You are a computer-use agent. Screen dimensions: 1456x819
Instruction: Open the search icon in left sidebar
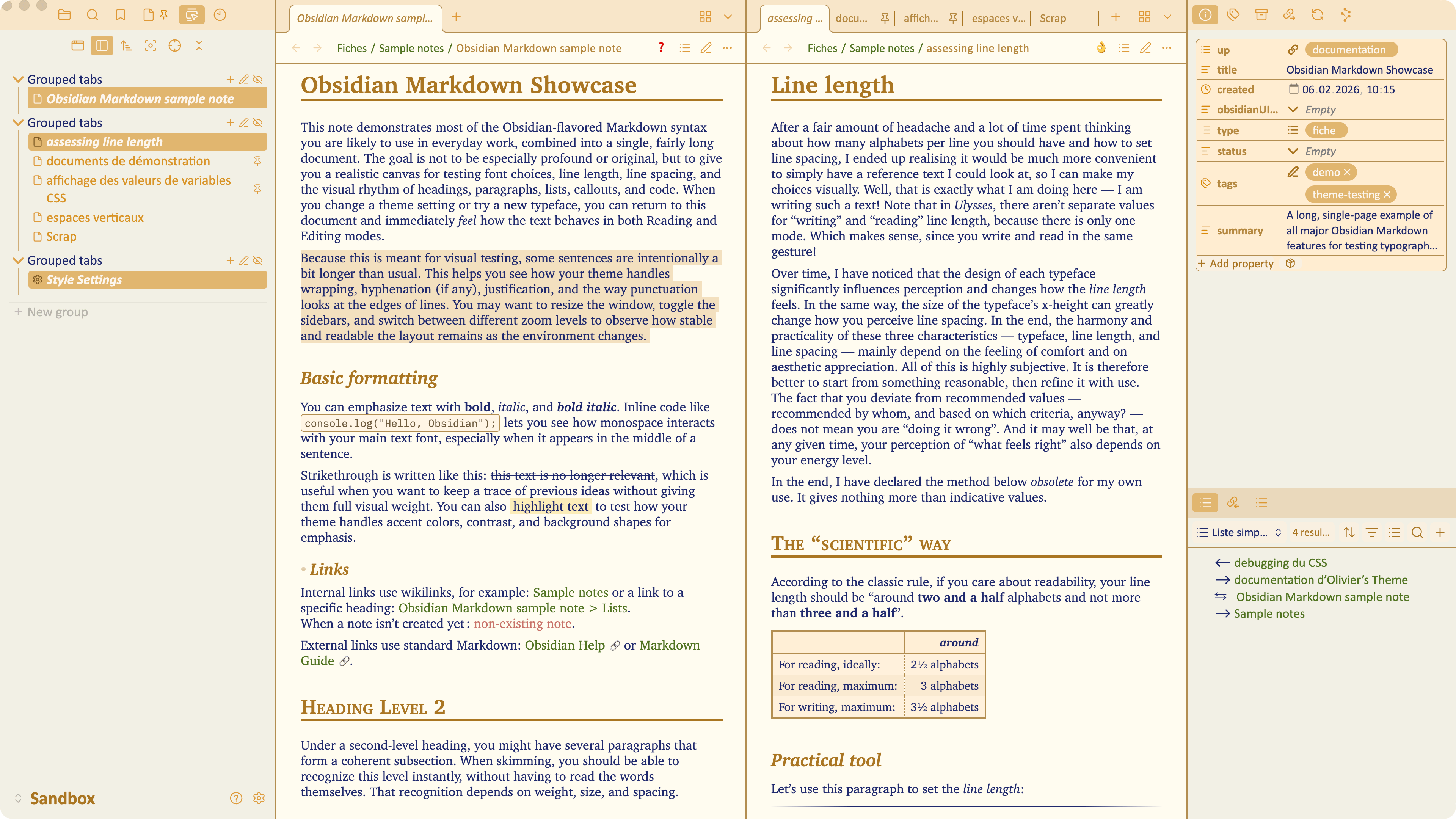point(92,15)
